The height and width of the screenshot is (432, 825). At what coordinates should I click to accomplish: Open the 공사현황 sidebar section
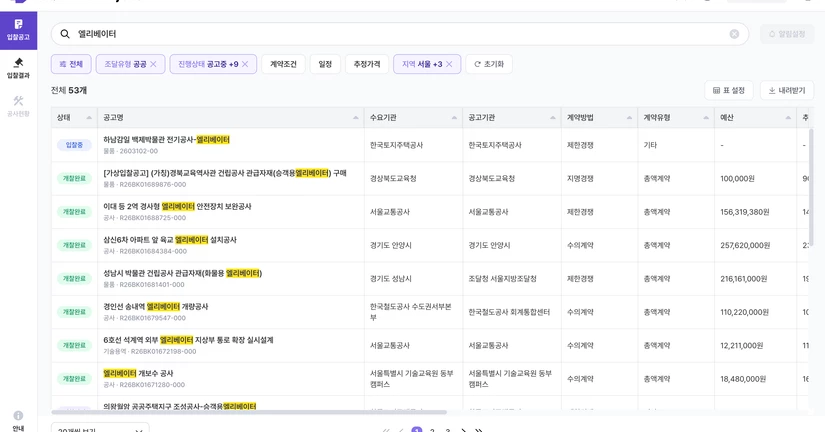coord(18,105)
